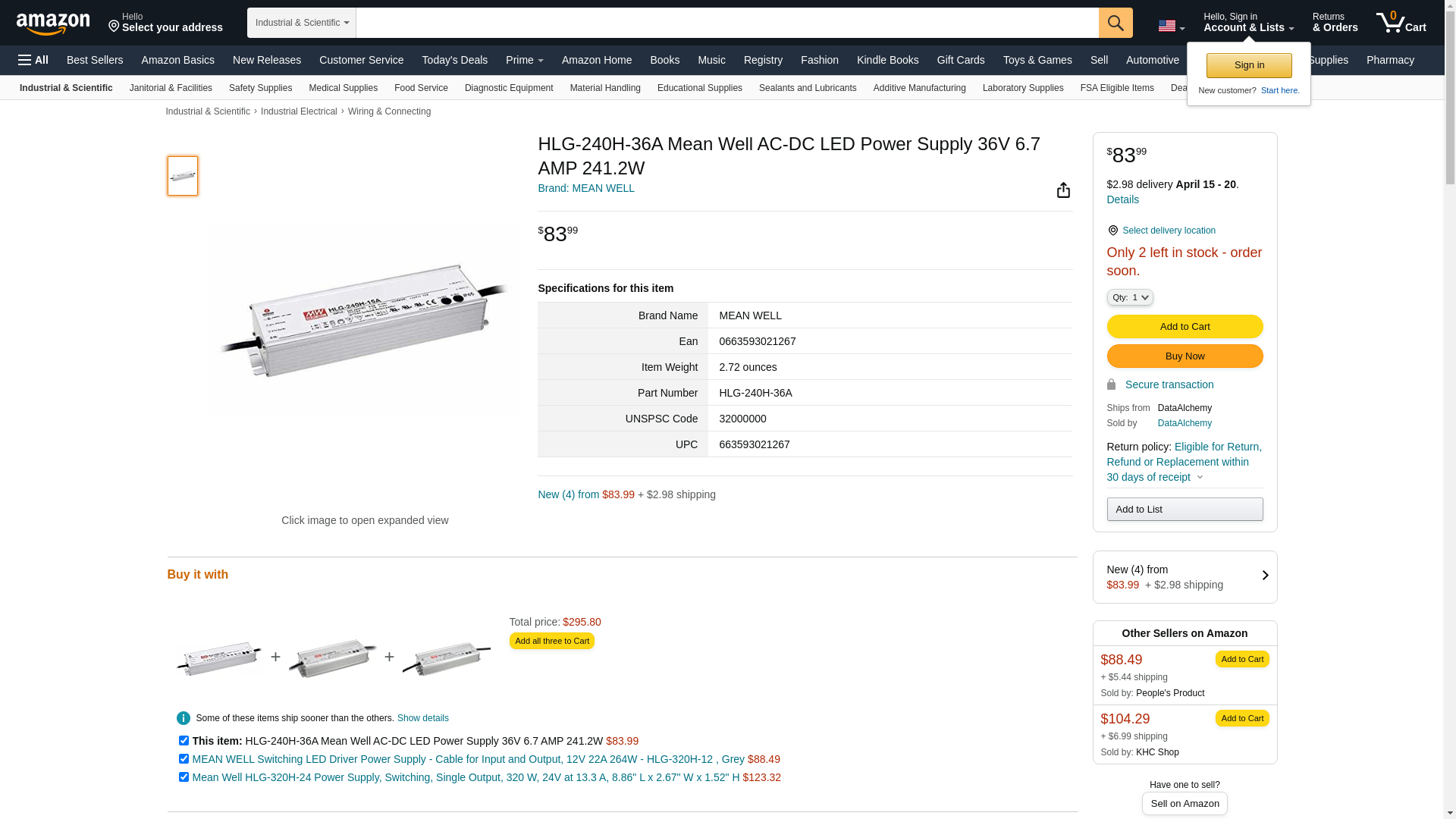Open Today's Deals in navigation bar

454,60
